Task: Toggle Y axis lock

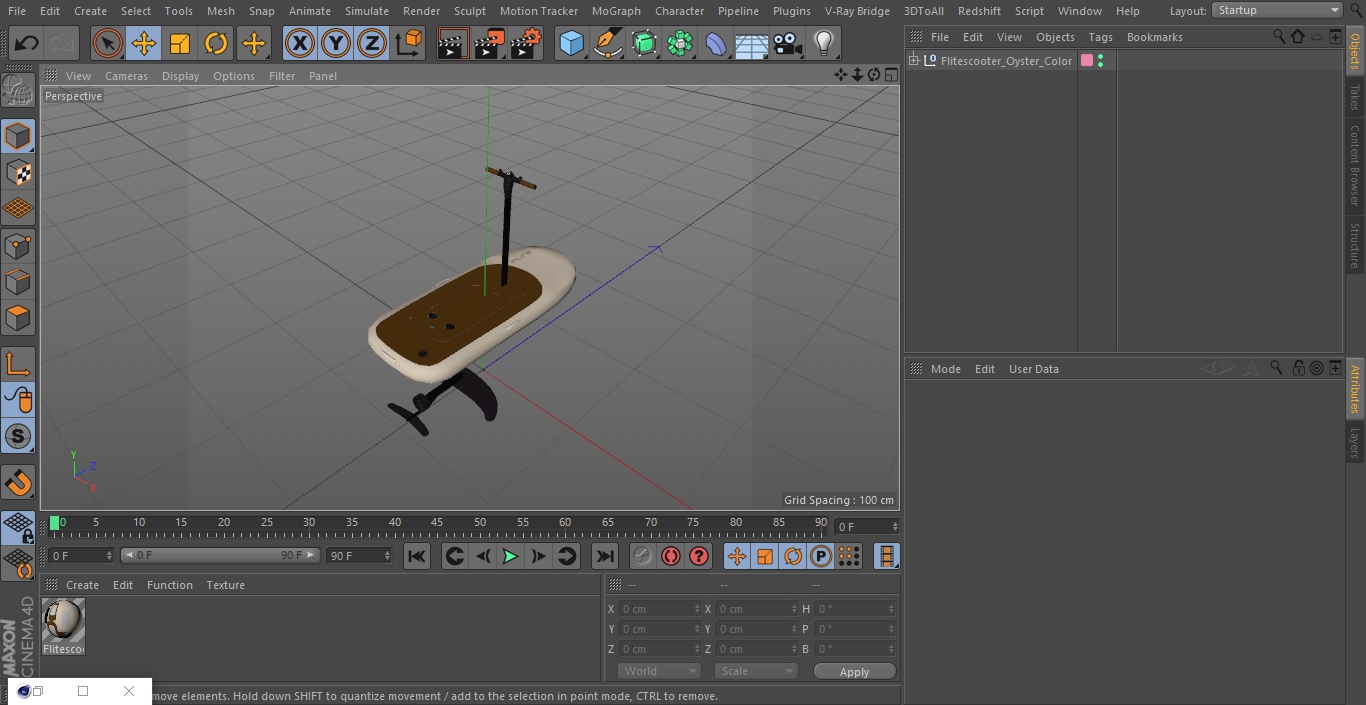Action: click(336, 43)
